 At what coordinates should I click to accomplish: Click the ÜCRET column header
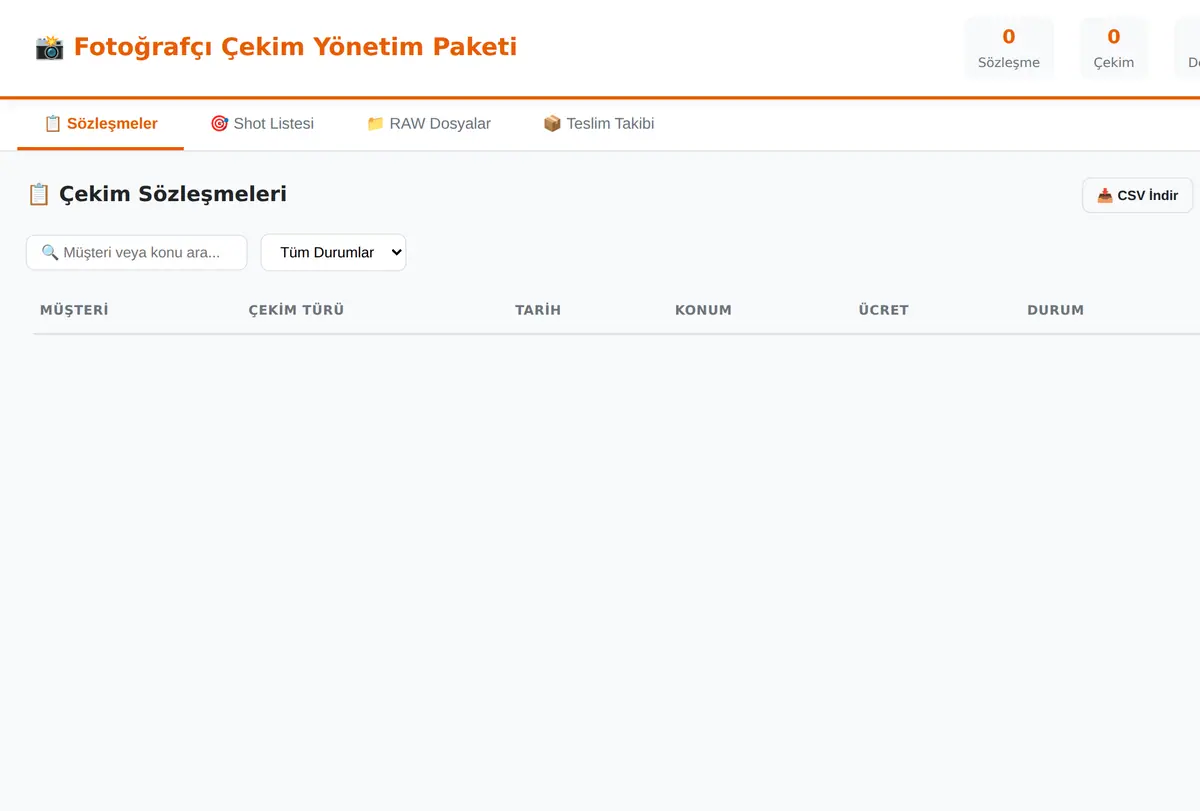point(883,310)
